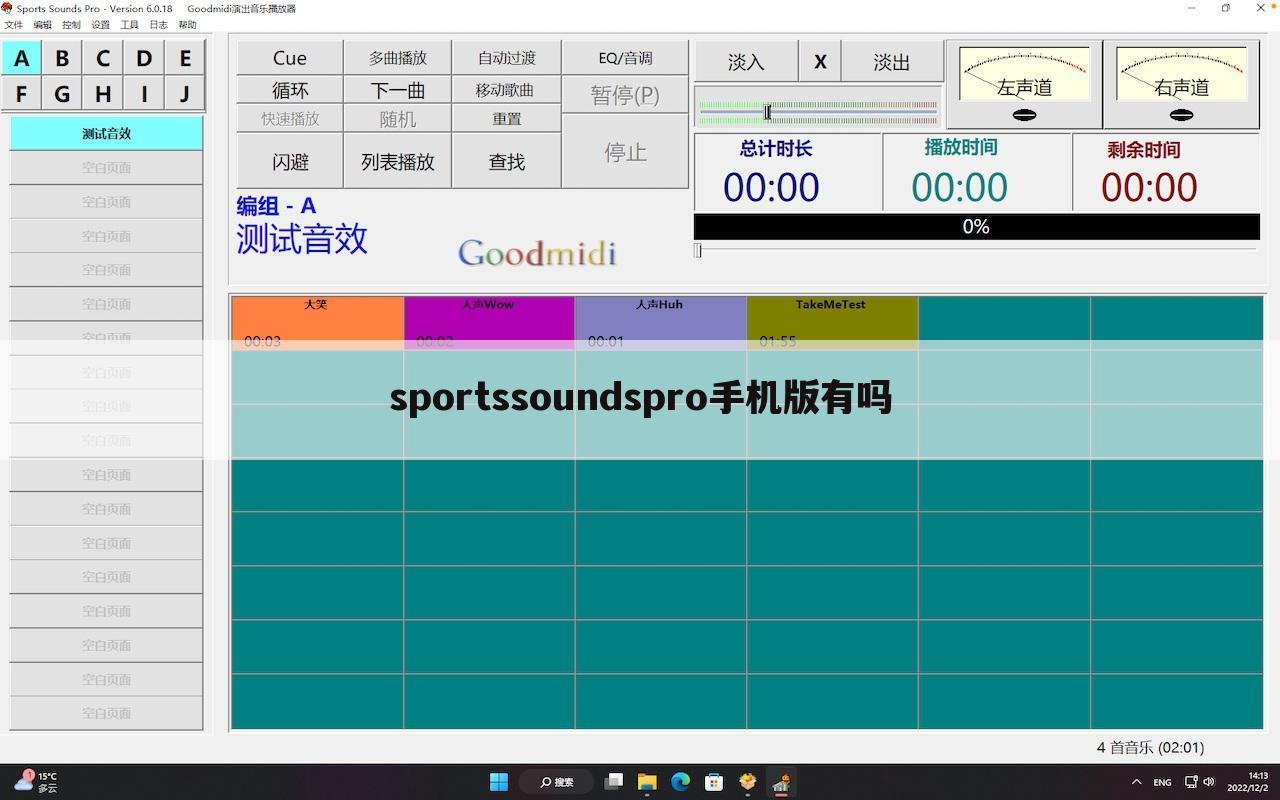
Task: Play the TakeMeTest sound pad
Action: [831, 320]
